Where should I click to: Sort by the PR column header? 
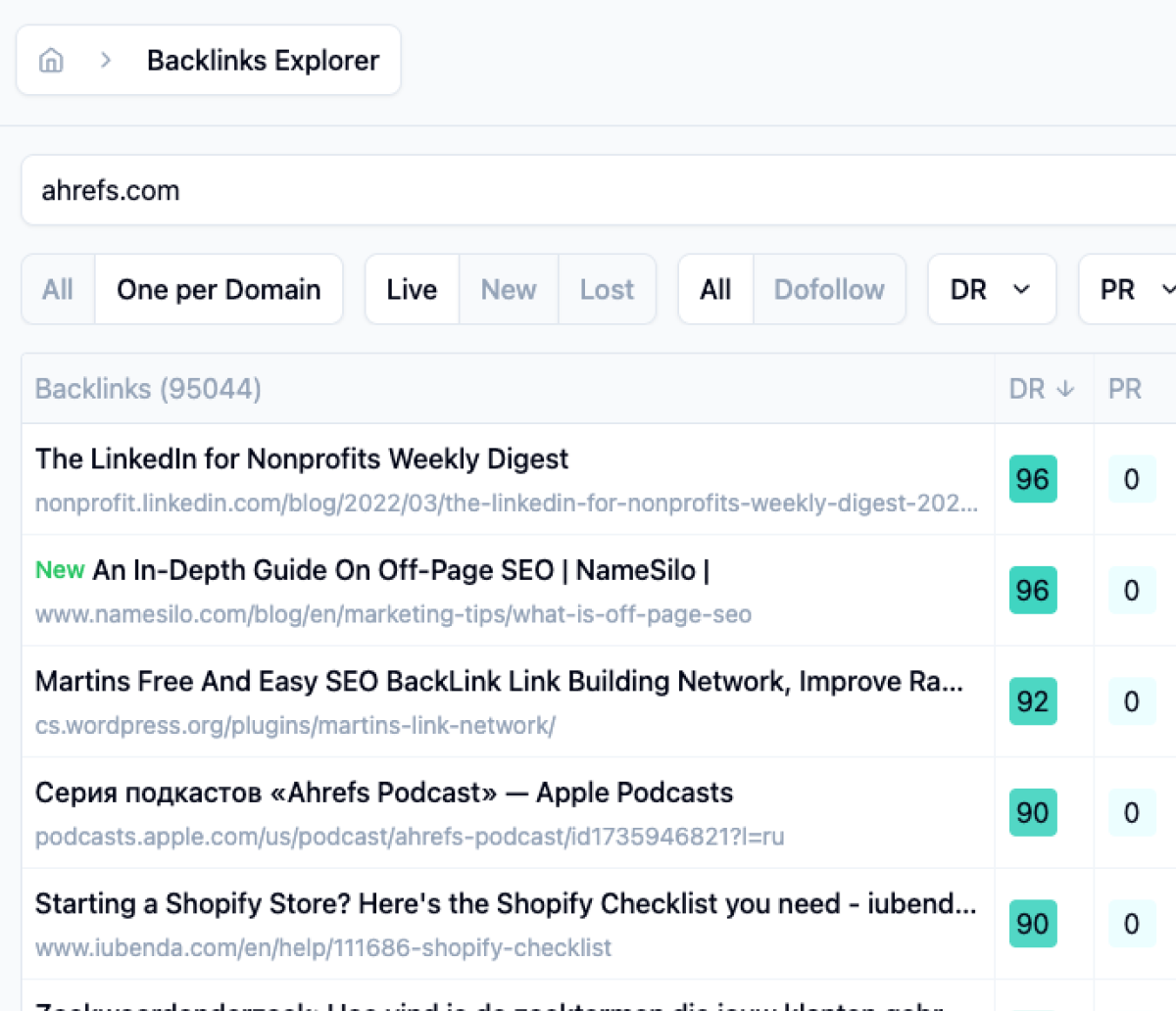point(1125,389)
